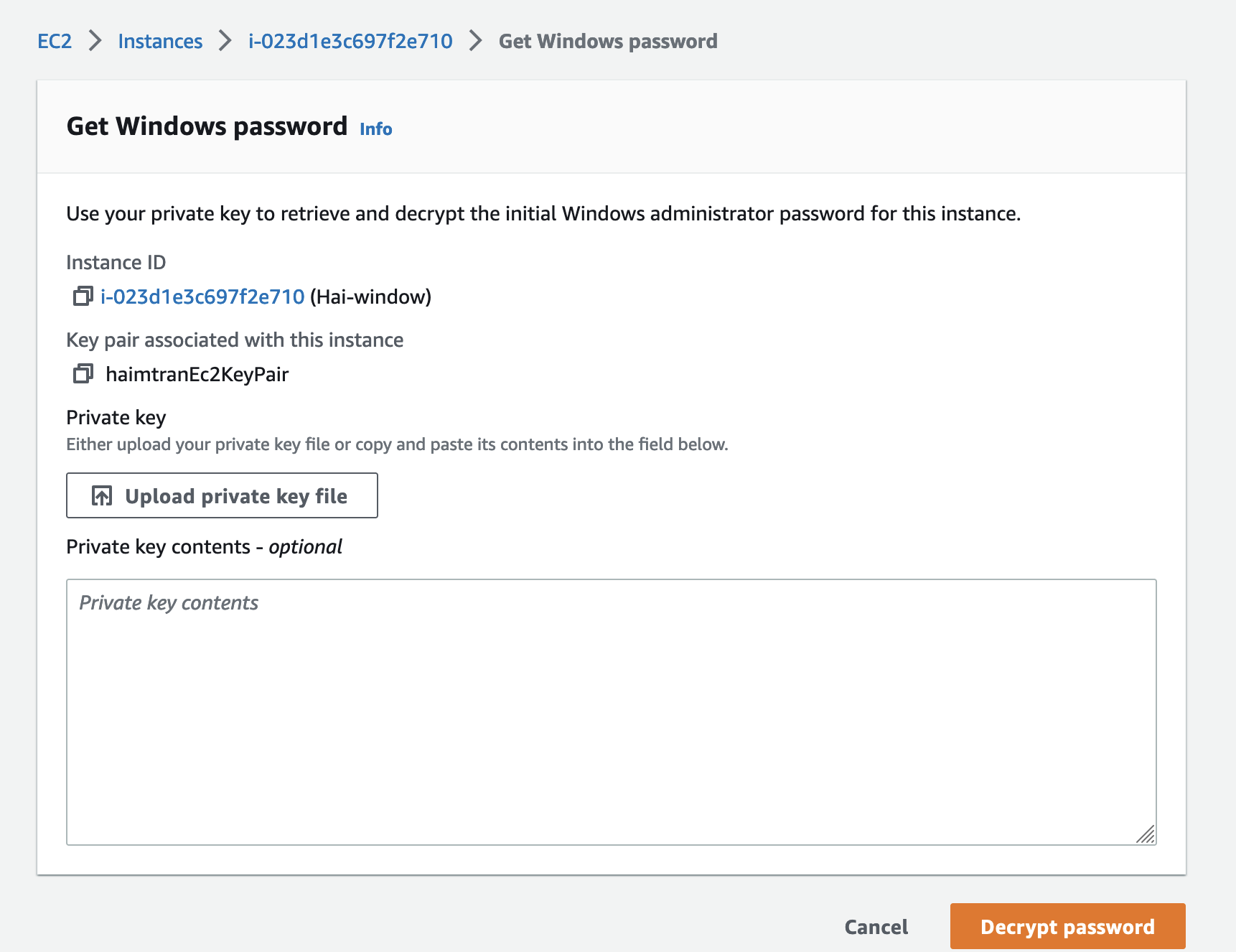Cancel the password retrieval
Image resolution: width=1236 pixels, height=952 pixels.
(x=876, y=927)
